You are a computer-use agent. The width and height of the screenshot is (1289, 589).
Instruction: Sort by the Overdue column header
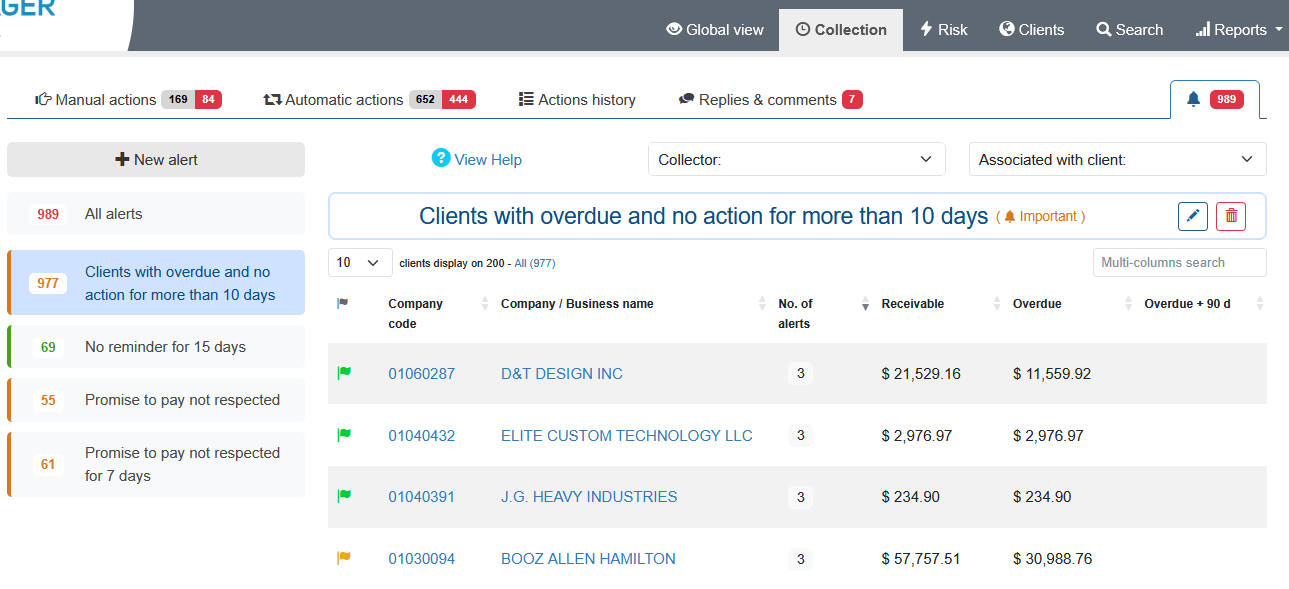click(1037, 303)
